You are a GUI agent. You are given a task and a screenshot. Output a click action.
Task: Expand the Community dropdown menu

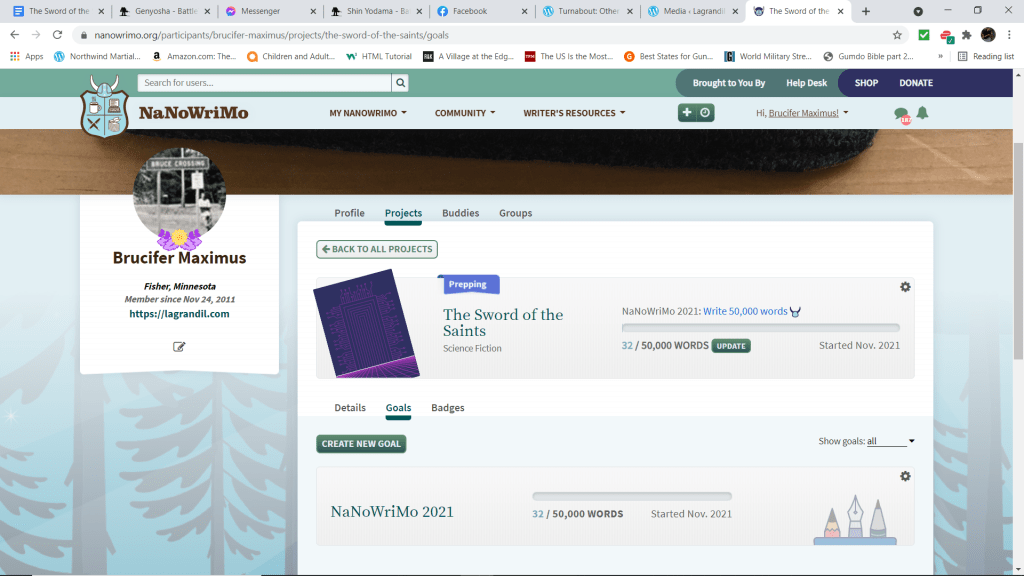click(465, 113)
